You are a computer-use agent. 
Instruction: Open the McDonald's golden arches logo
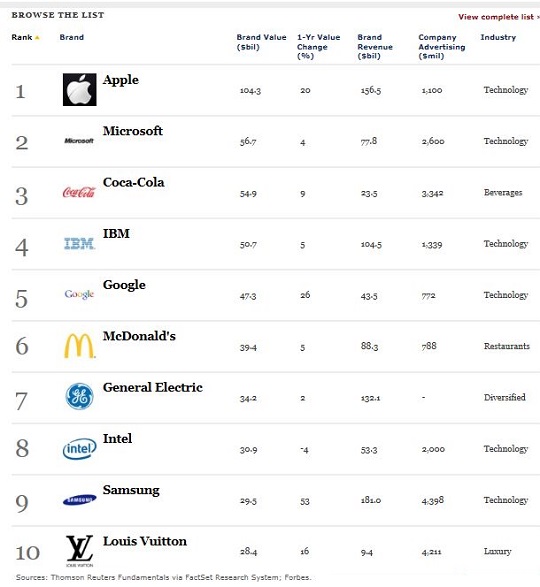click(x=79, y=346)
